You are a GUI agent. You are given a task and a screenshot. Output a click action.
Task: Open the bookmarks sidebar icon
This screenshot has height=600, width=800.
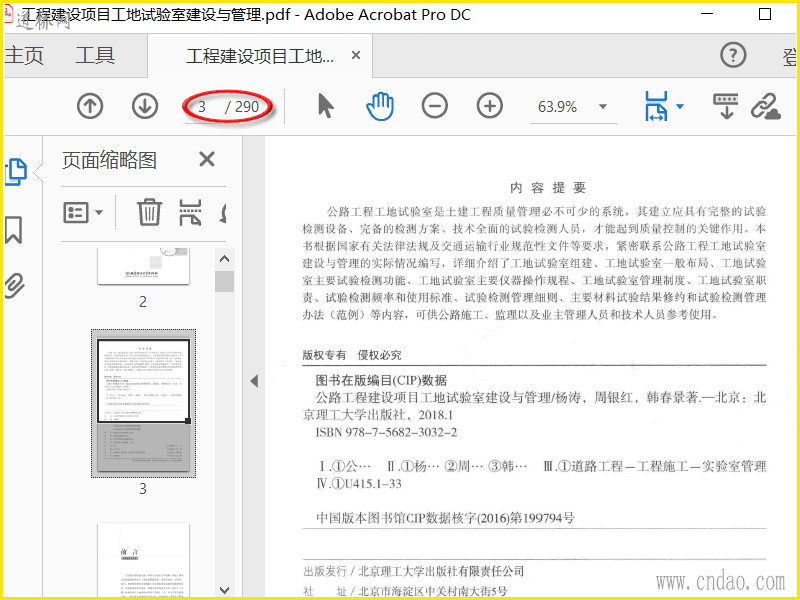pos(14,230)
